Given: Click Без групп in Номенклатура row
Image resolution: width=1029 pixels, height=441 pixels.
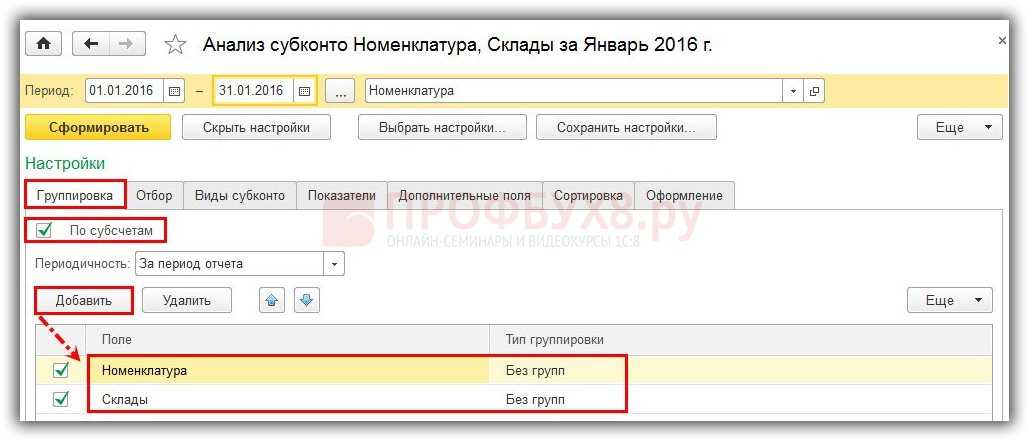Looking at the screenshot, I should click(536, 371).
